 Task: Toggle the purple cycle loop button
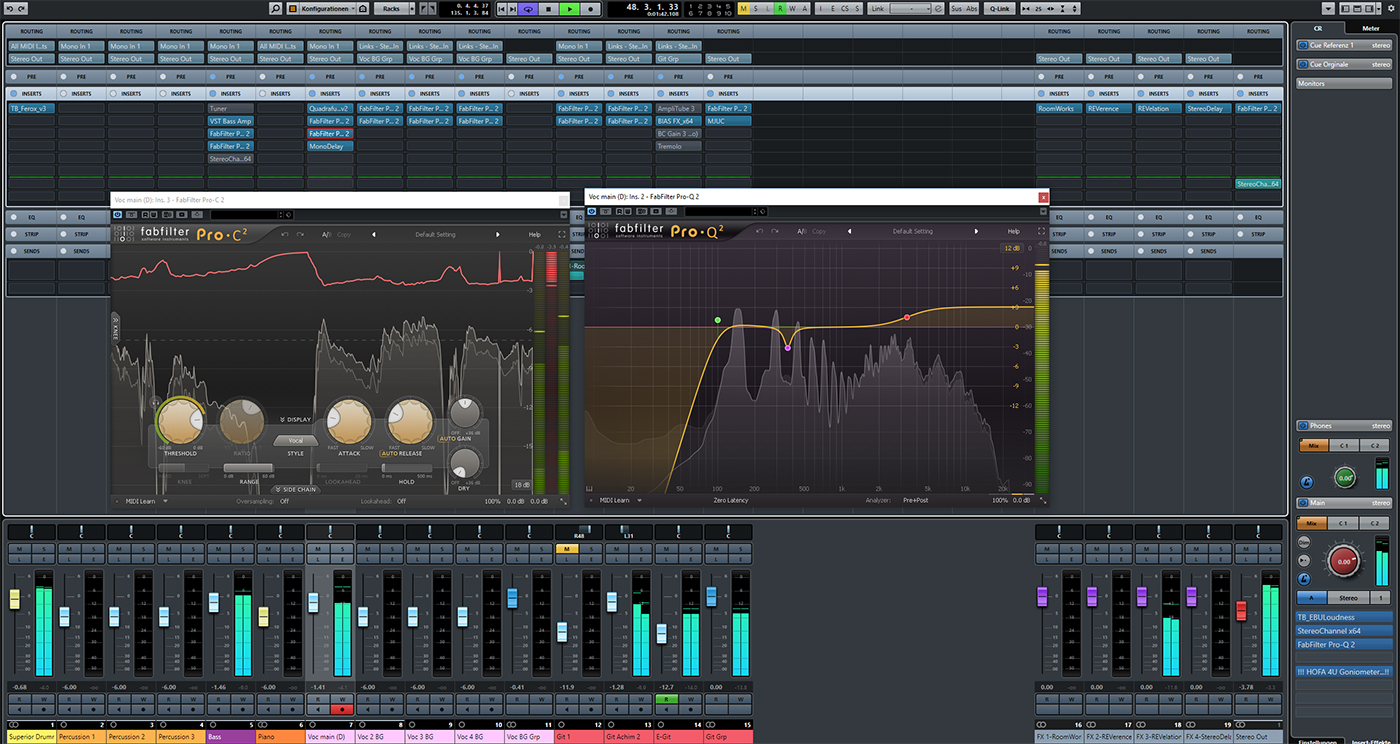(527, 9)
